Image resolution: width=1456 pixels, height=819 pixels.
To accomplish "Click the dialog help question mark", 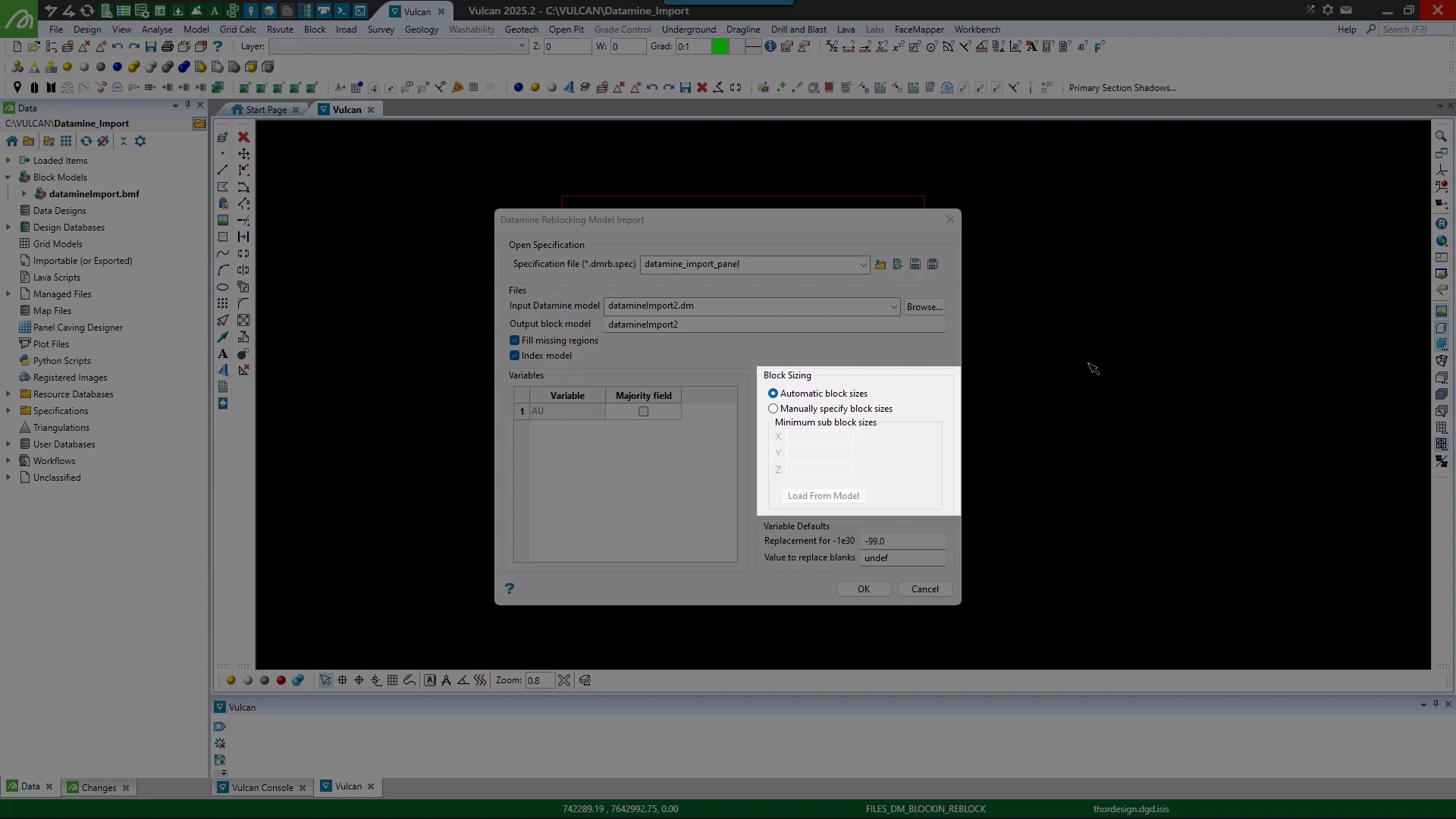I will [510, 588].
